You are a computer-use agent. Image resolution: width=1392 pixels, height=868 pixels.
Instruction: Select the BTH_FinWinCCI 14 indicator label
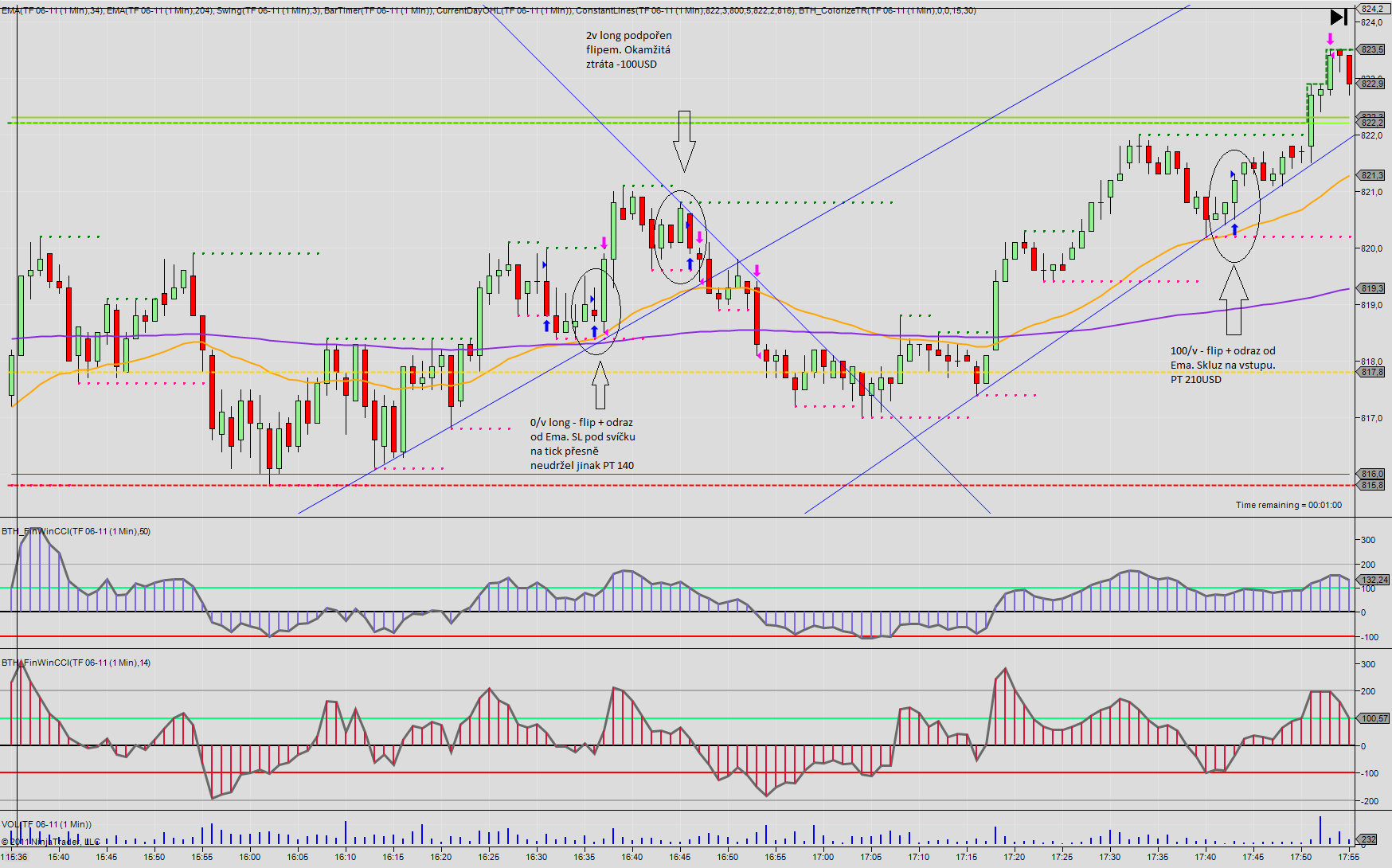tap(76, 663)
